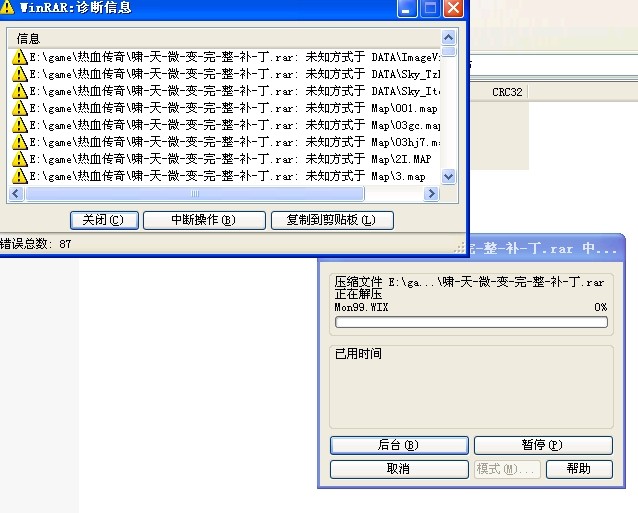Screen dimensions: 638x513
Task: Click the extraction progress bar
Action: (x=471, y=323)
